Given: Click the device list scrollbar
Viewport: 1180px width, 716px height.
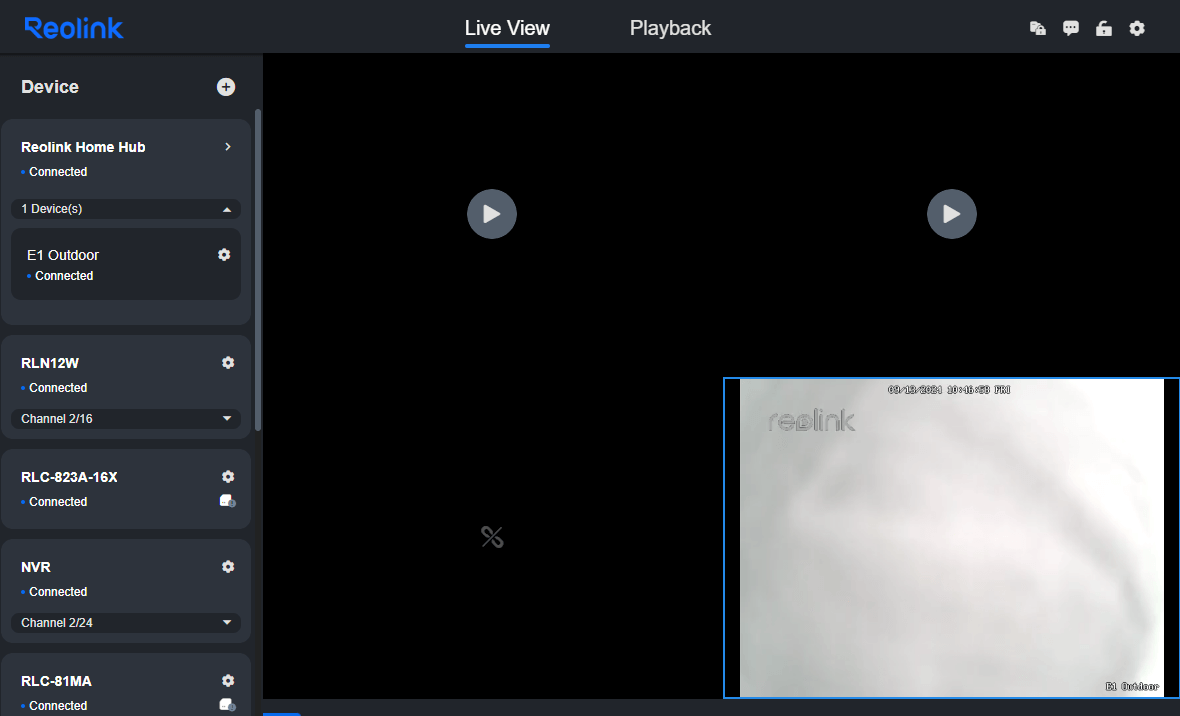Looking at the screenshot, I should pyautogui.click(x=258, y=270).
